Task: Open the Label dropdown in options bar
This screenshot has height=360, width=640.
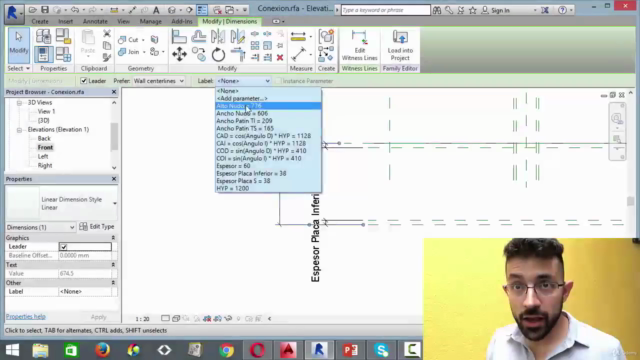Action: 244,81
